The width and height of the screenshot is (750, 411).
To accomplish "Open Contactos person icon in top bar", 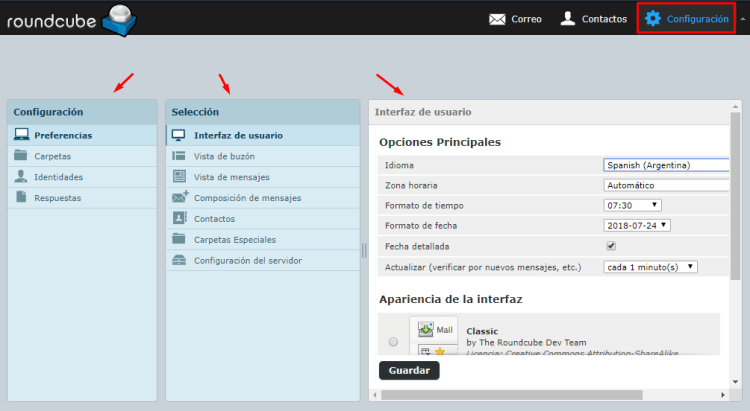I will pos(568,19).
